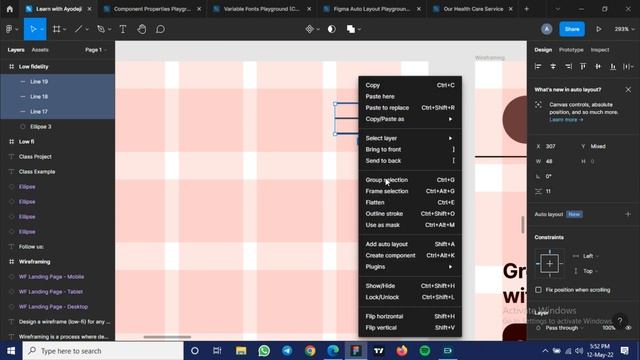The height and width of the screenshot is (360, 640).
Task: Select the Ellipse 3 layer
Action: click(x=58, y=127)
